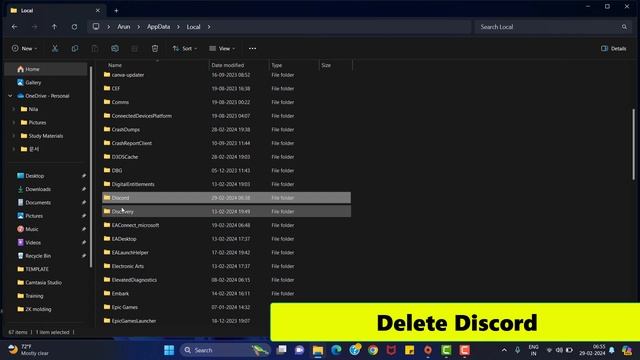Launch Microsoft Edge from taskbar
640x360 pixels.
click(x=336, y=350)
